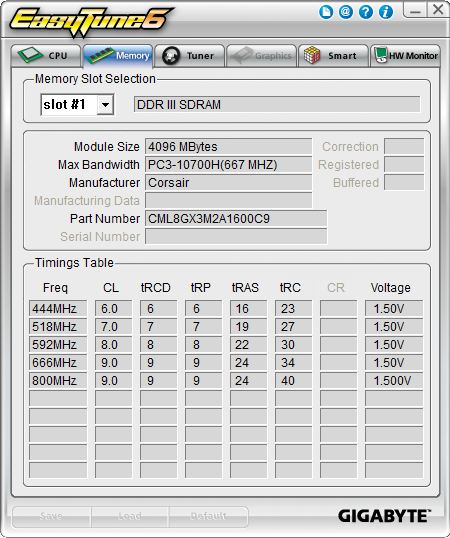The image size is (450, 538).
Task: Show info via the 'i' icon
Action: click(386, 12)
